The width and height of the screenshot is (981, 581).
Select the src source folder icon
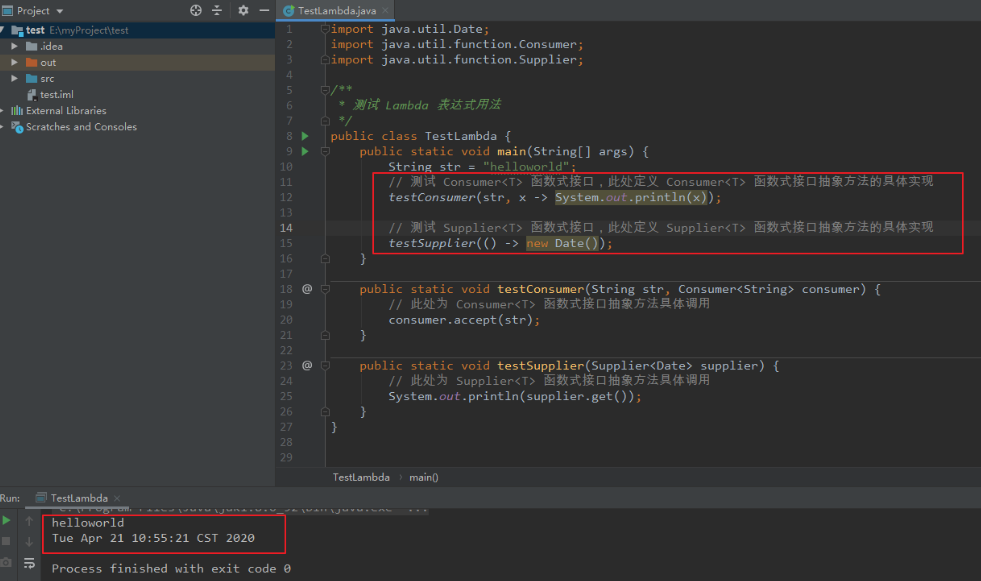tap(31, 79)
